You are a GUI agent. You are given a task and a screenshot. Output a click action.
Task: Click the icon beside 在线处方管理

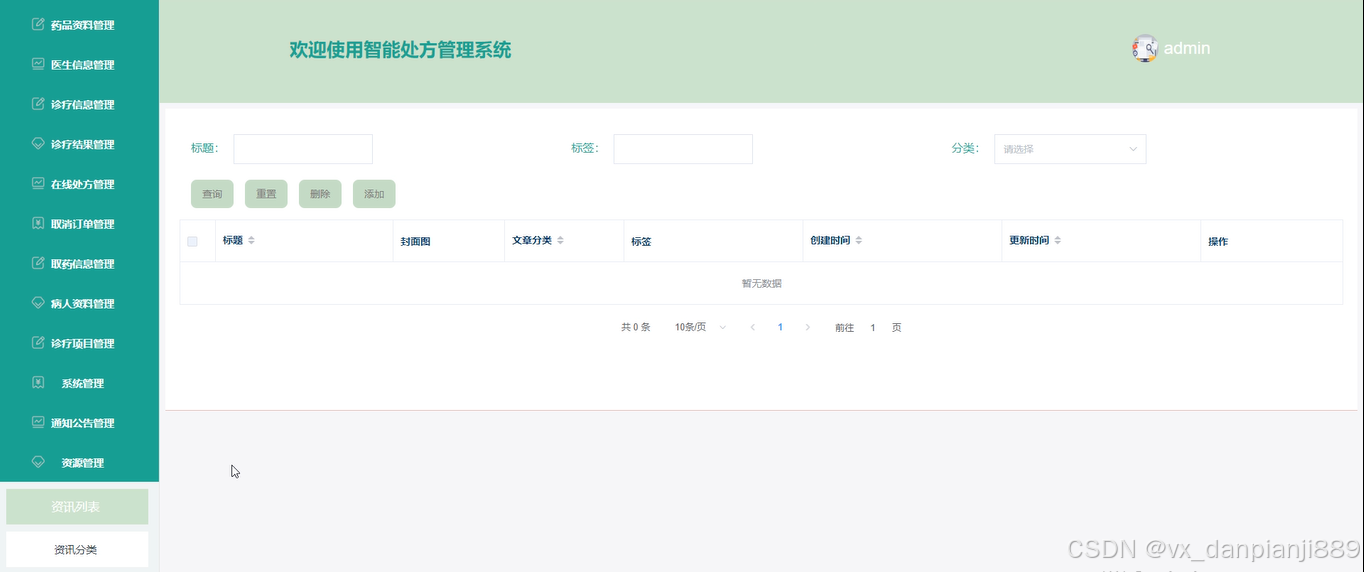click(x=38, y=184)
